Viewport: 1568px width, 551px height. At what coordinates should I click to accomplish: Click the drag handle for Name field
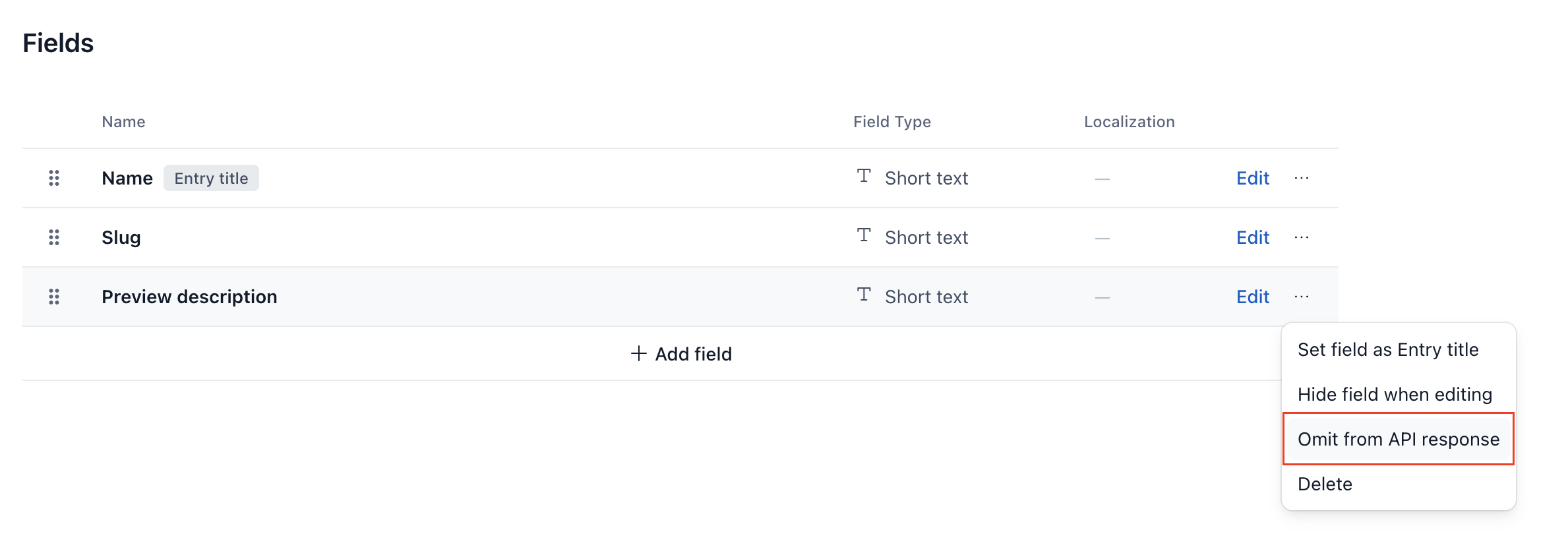click(54, 178)
